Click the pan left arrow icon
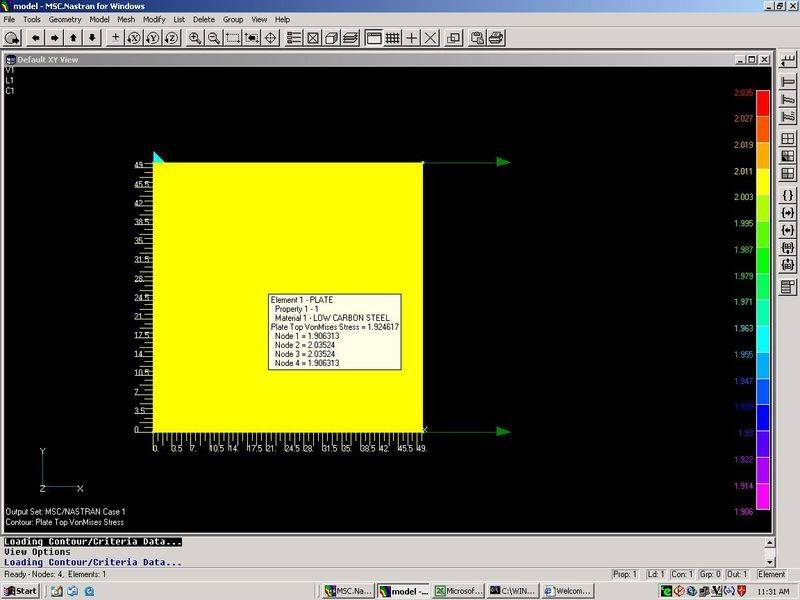Viewport: 800px width, 600px height. coord(37,38)
